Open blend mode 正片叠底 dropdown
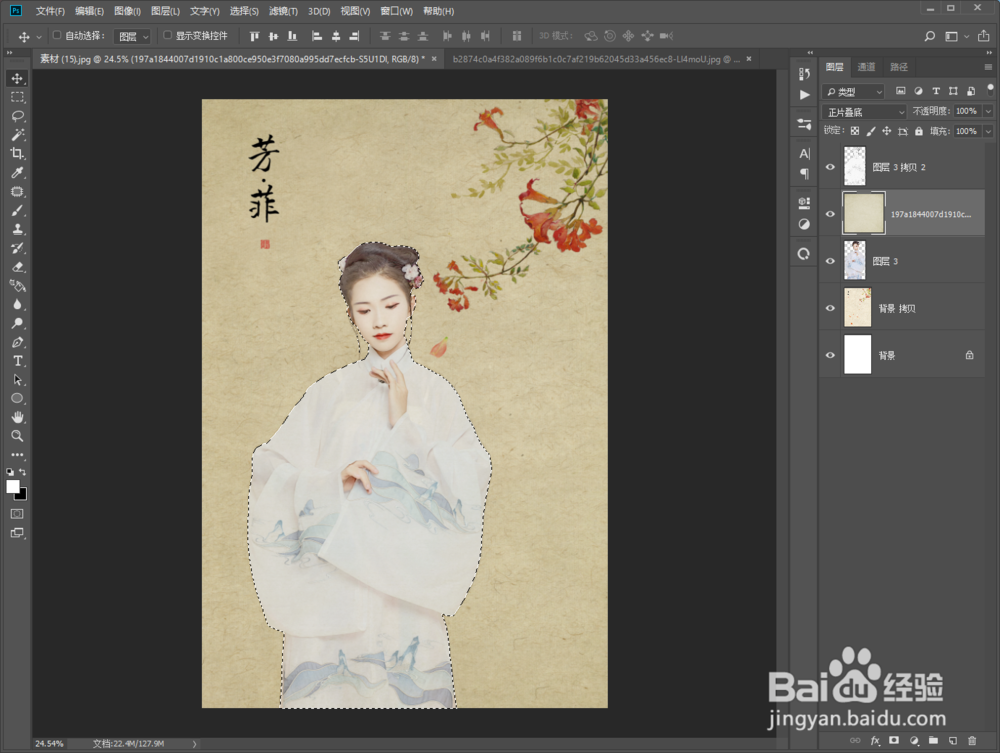Viewport: 1000px width, 753px height. click(864, 112)
